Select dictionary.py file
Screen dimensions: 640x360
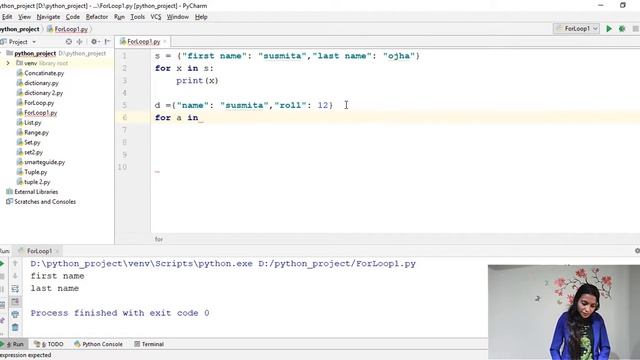[x=41, y=83]
